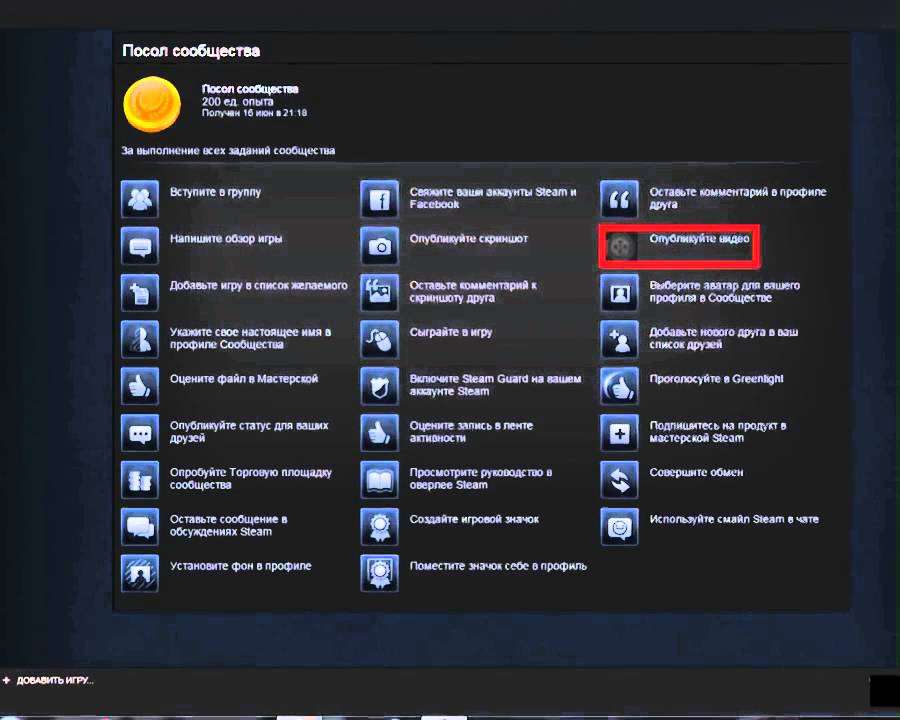This screenshot has width=900, height=720.
Task: Click the 'Напишите обзор игры' text
Action: 226,239
